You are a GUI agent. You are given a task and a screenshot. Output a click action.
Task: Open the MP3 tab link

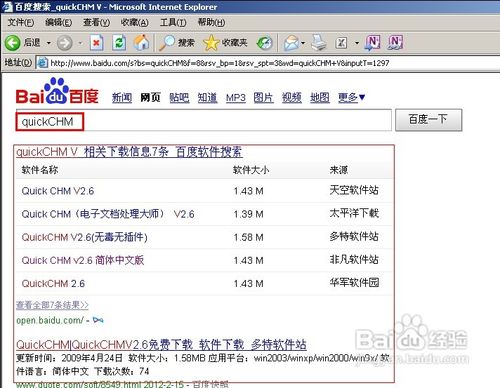tap(236, 98)
